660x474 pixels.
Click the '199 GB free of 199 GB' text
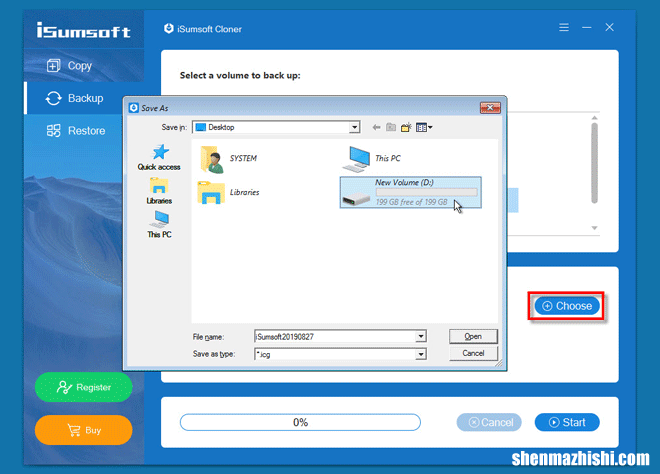(x=411, y=202)
